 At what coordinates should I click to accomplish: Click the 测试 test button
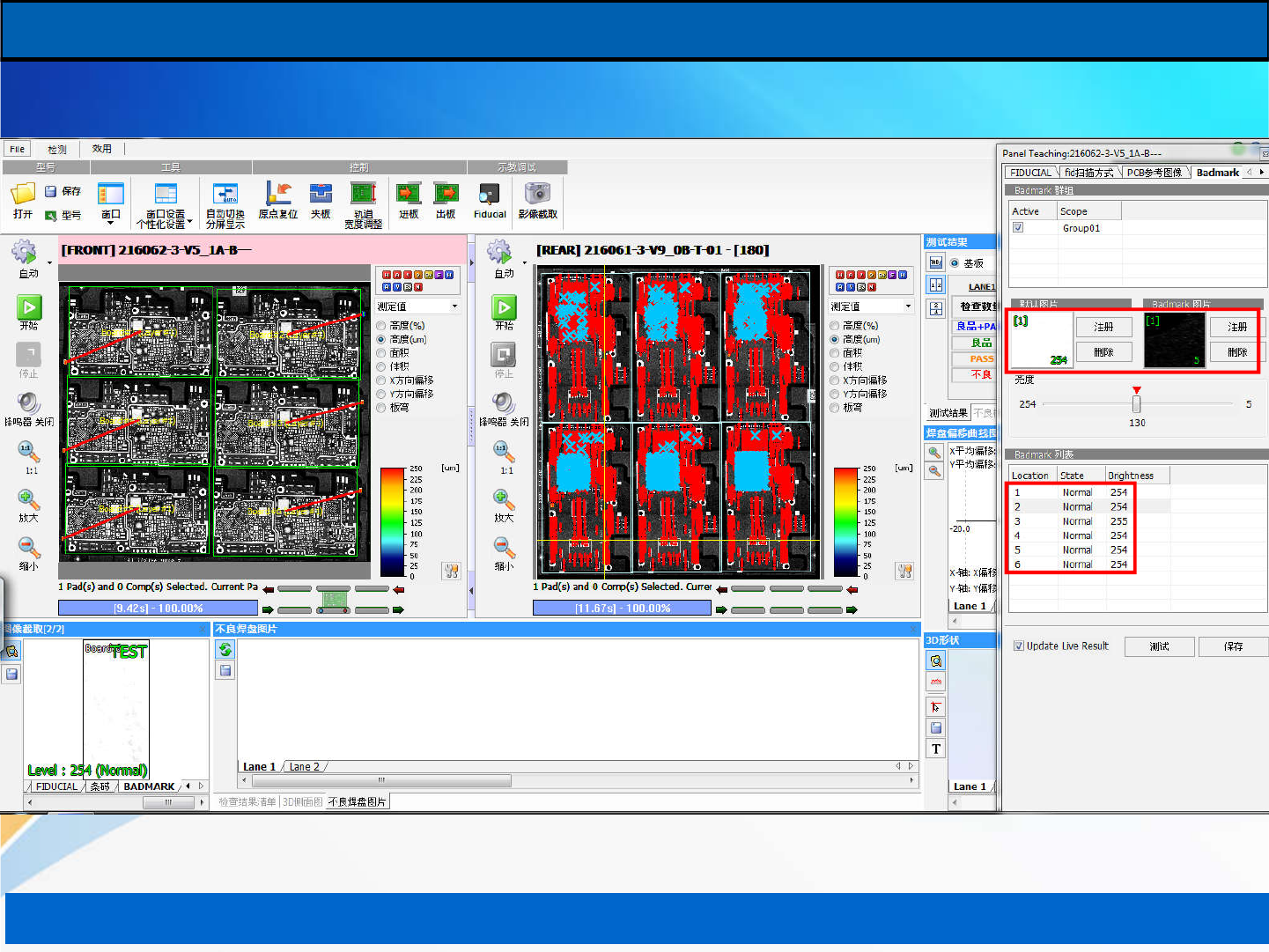pos(1159,646)
